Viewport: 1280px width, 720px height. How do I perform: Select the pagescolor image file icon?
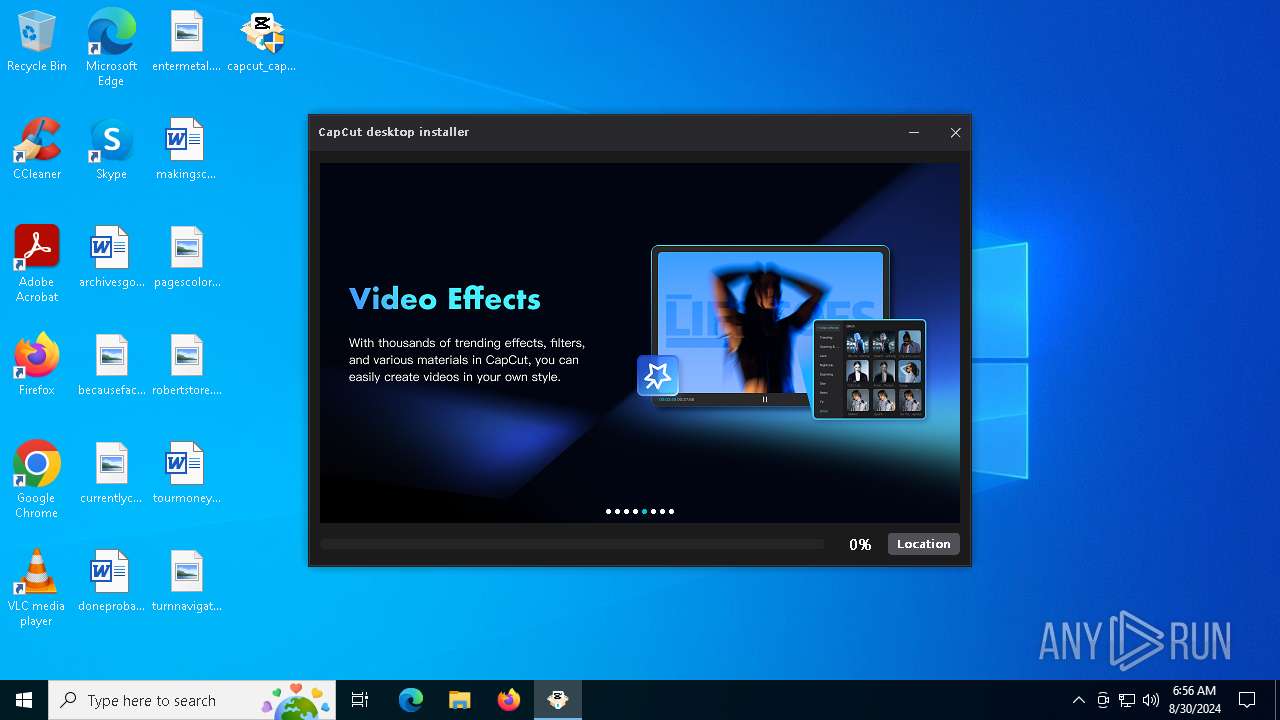tap(186, 257)
